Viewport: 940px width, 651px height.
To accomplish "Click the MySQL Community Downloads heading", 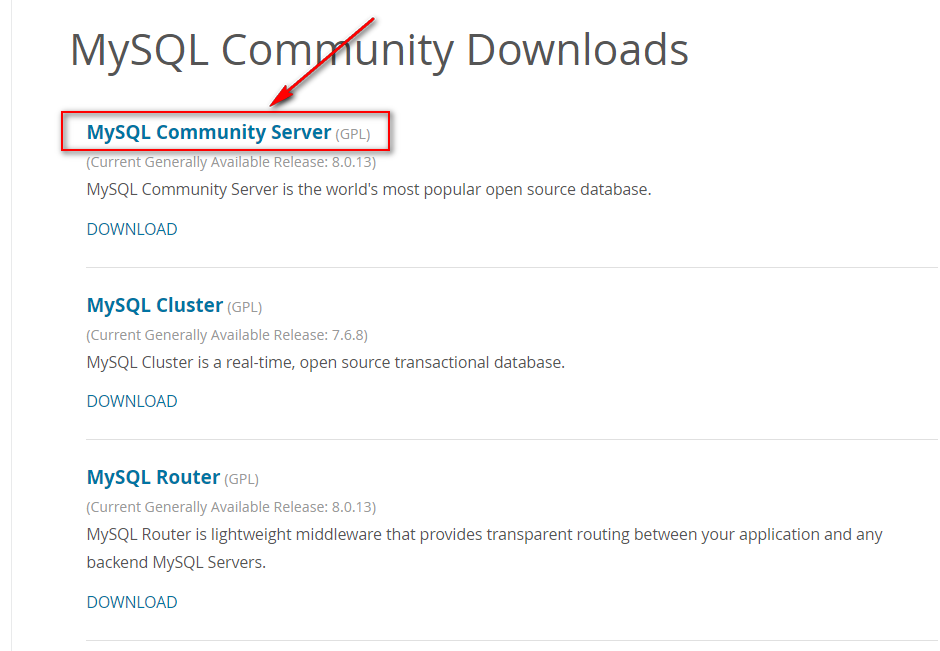I will point(379,49).
